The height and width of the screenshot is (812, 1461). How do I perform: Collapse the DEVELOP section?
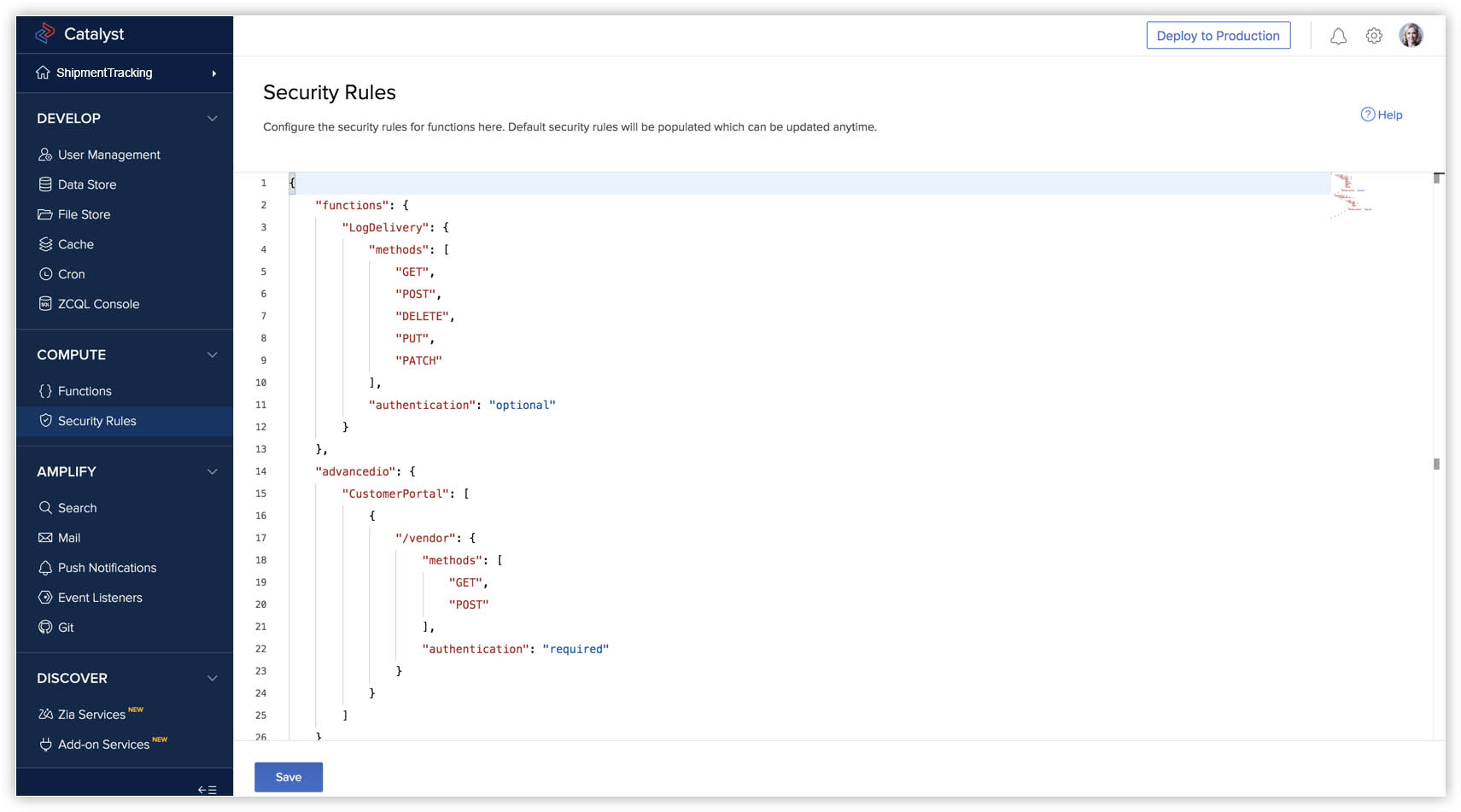tap(213, 119)
